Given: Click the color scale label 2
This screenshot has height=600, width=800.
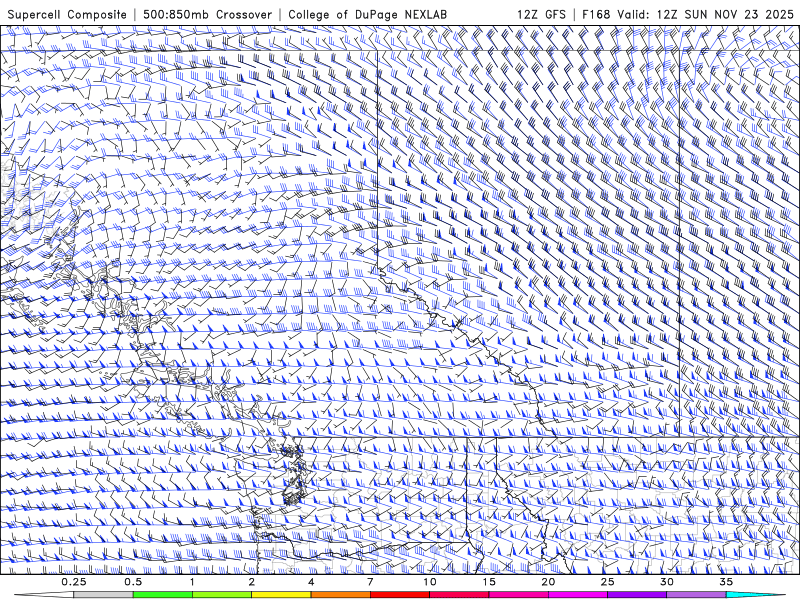Looking at the screenshot, I should click(x=252, y=582).
